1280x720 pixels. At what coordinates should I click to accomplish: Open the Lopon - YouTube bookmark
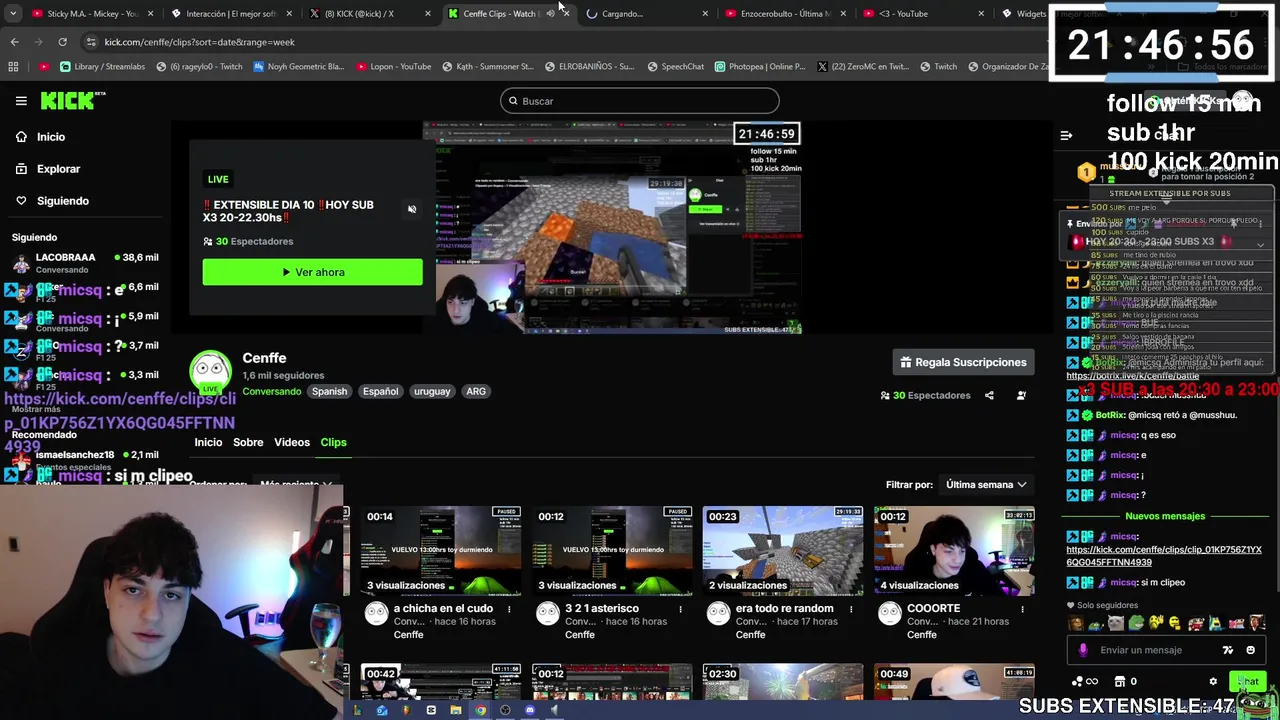393,67
